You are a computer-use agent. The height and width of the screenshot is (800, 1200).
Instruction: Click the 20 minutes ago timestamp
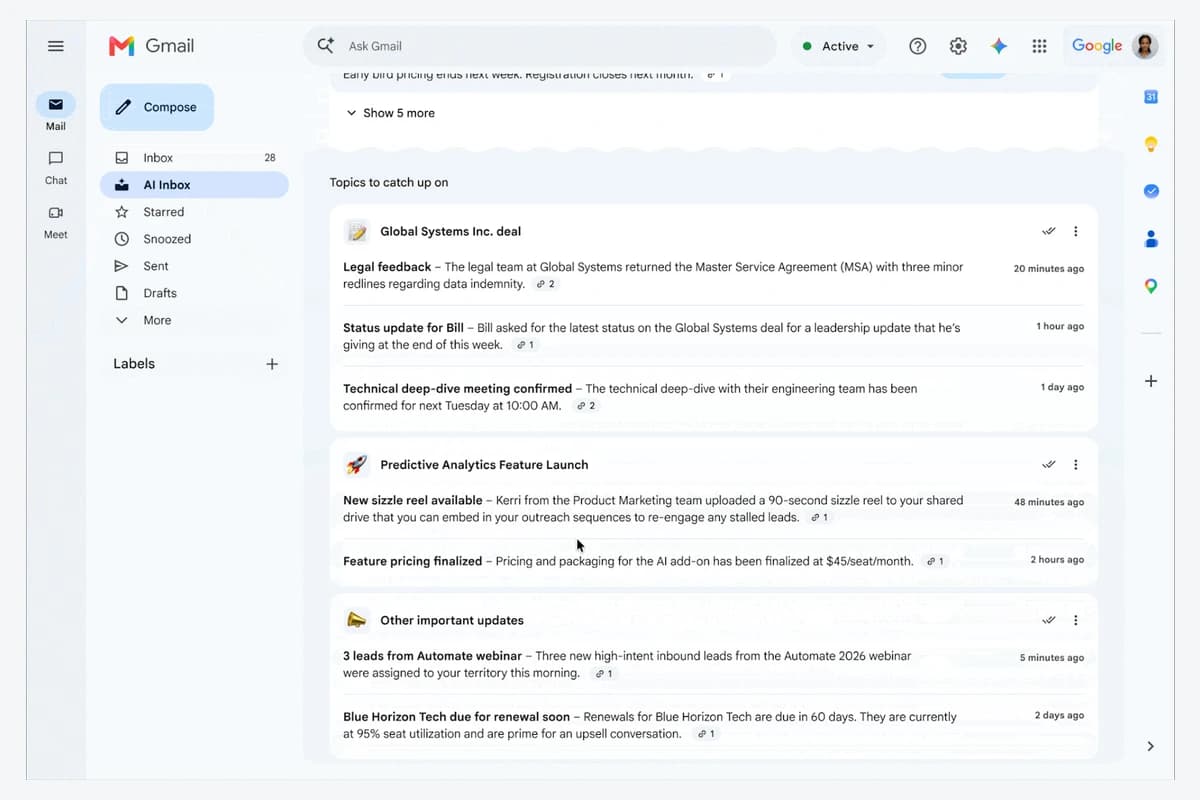coord(1049,269)
